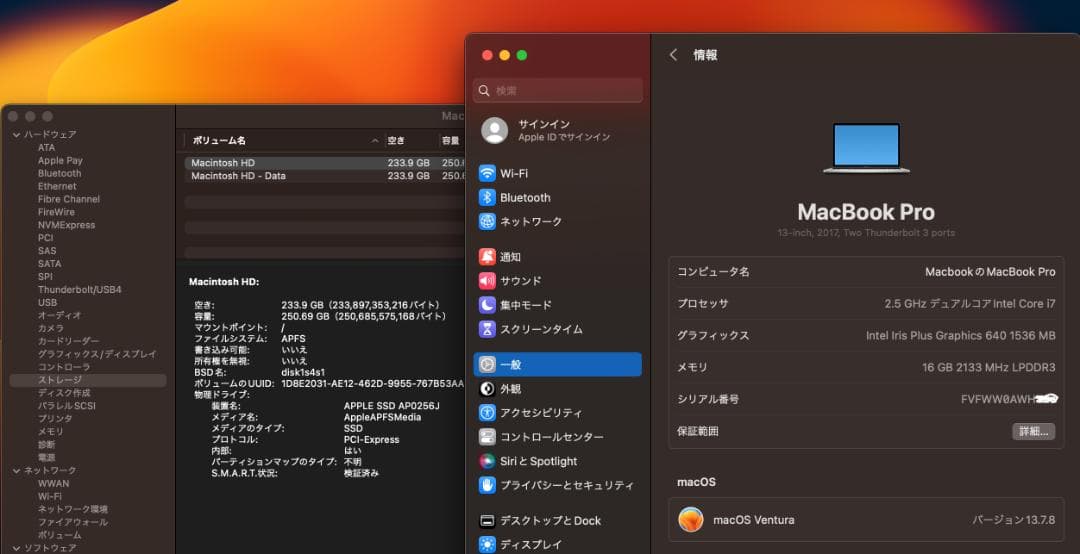
Task: Select オーディオ entry
Action: pyautogui.click(x=59, y=316)
